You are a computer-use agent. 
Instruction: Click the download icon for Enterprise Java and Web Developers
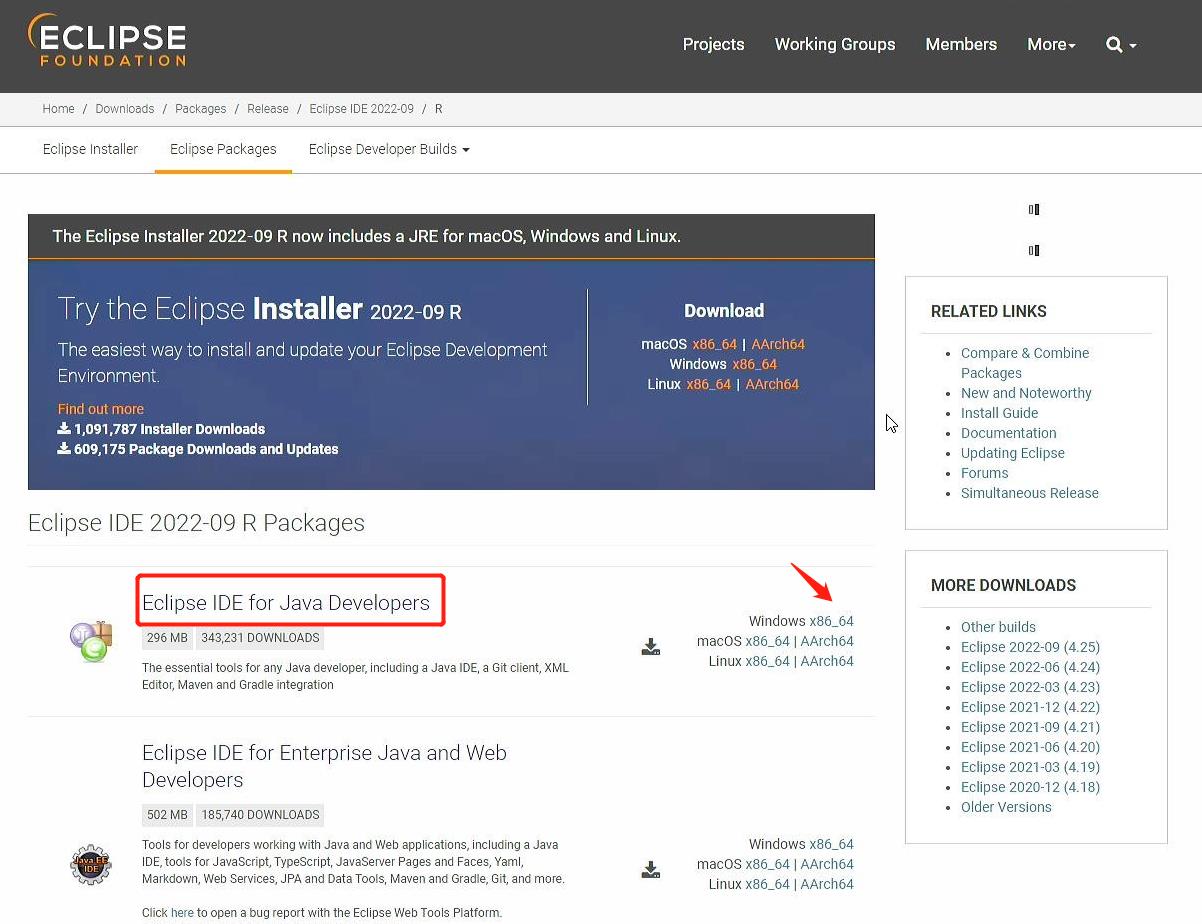[651, 869]
